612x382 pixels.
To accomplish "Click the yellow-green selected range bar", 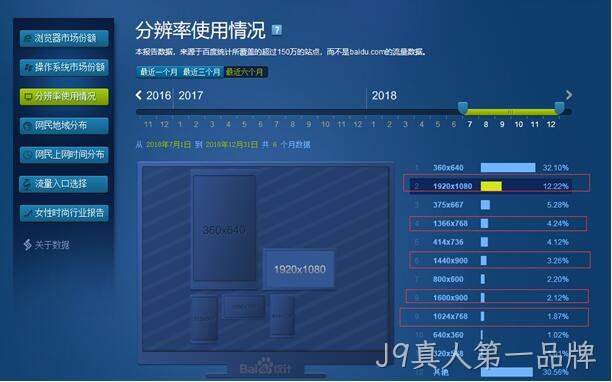I will coord(511,112).
